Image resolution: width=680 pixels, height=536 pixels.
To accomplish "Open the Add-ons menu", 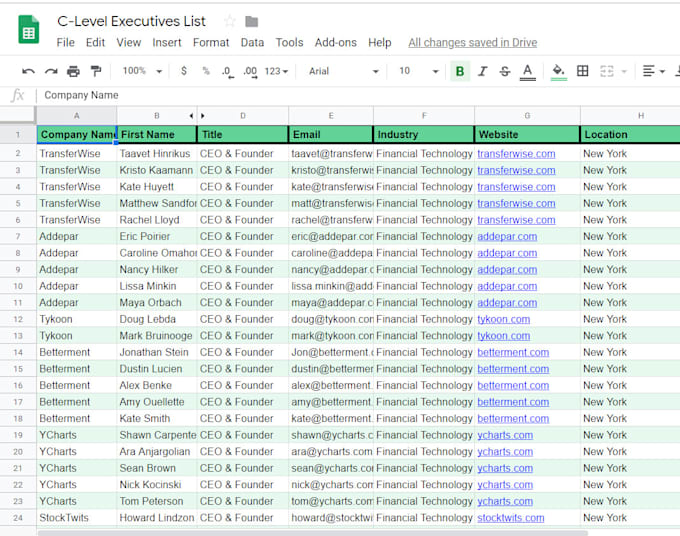I will 336,42.
